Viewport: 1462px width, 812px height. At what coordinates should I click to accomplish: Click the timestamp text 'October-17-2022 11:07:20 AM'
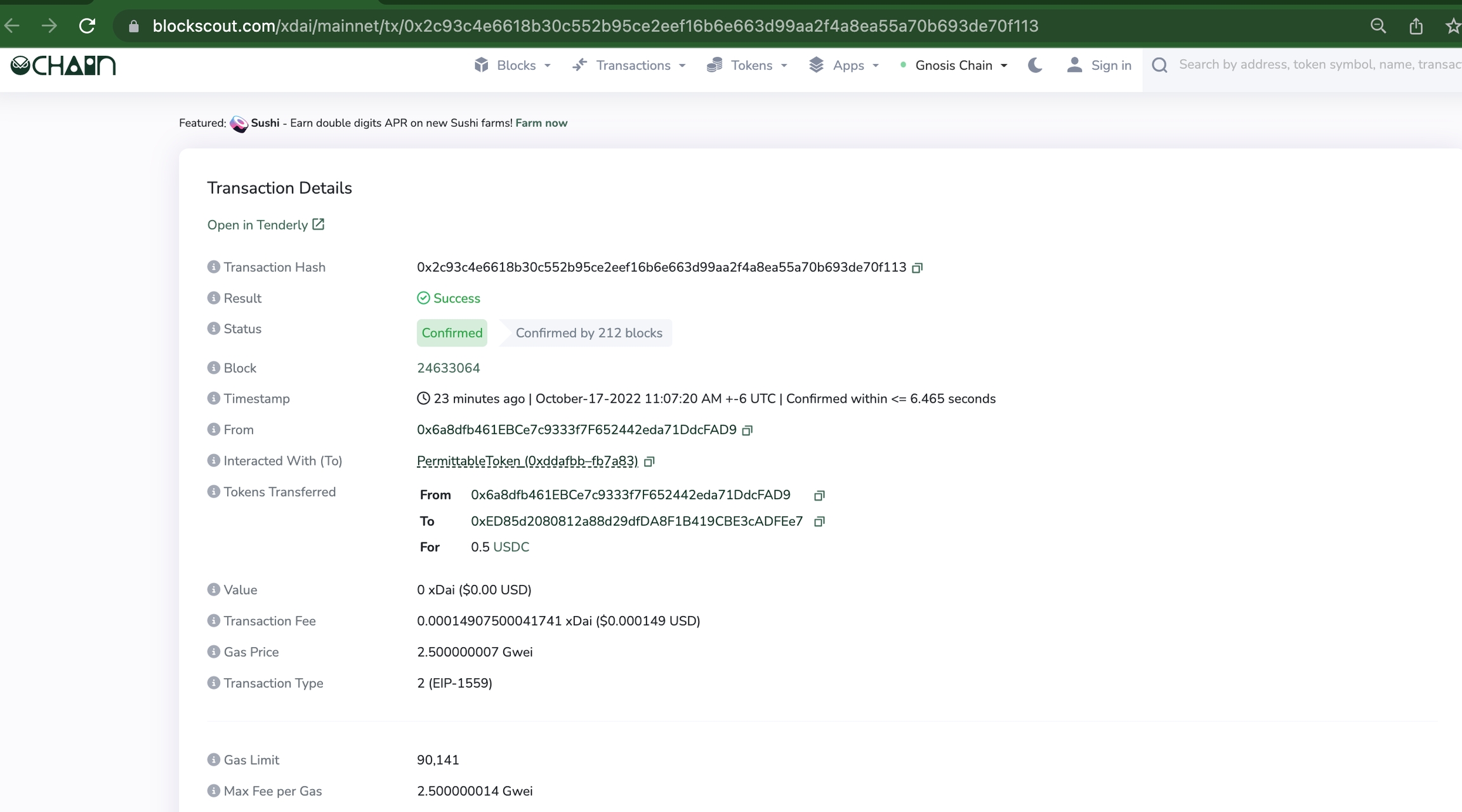click(x=628, y=398)
